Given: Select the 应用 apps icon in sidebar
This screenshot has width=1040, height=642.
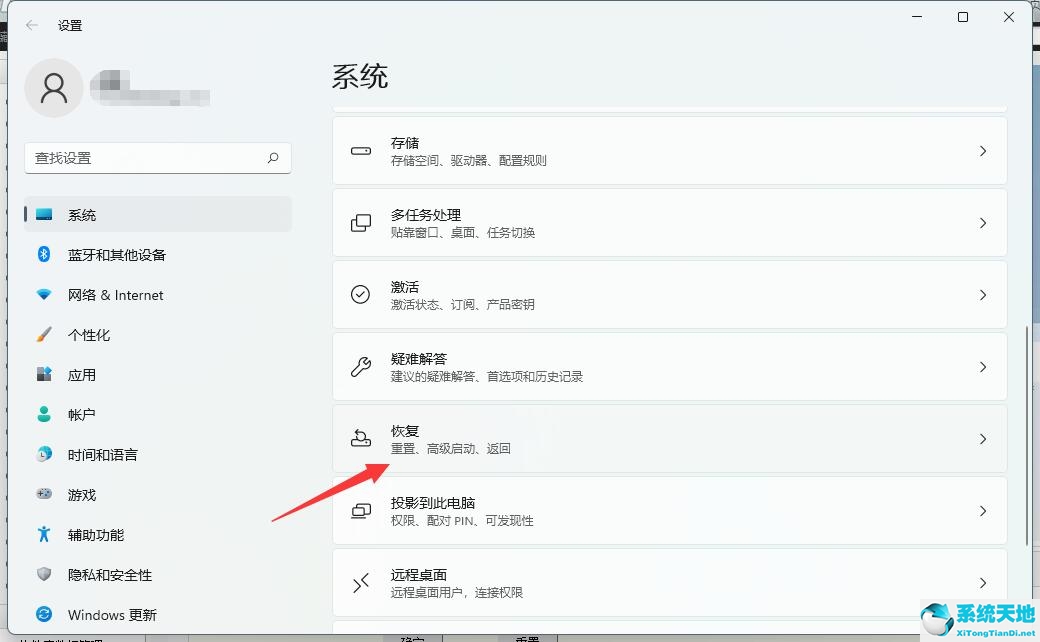Looking at the screenshot, I should click(x=42, y=375).
